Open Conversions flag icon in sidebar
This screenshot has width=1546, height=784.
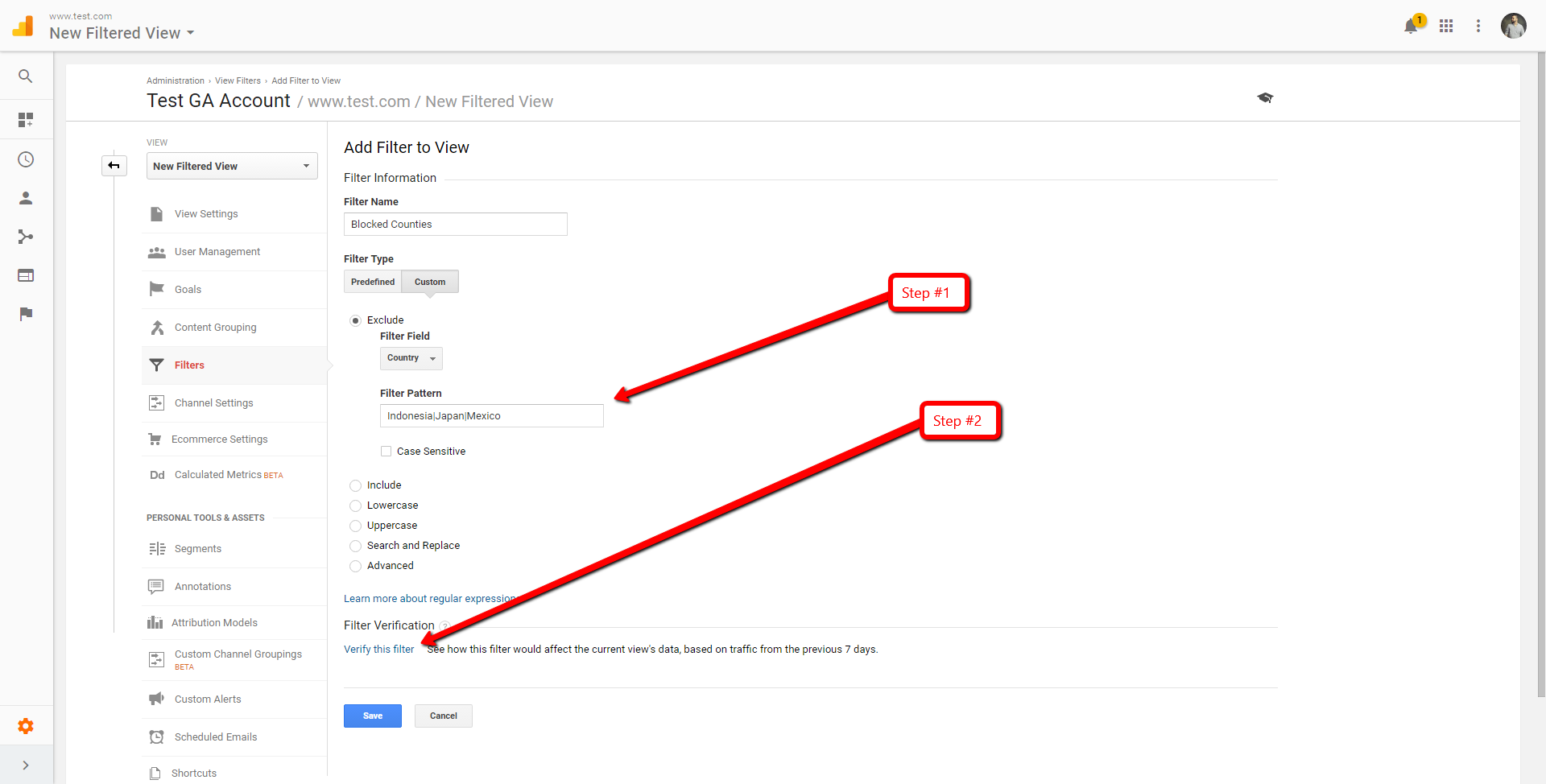tap(26, 314)
